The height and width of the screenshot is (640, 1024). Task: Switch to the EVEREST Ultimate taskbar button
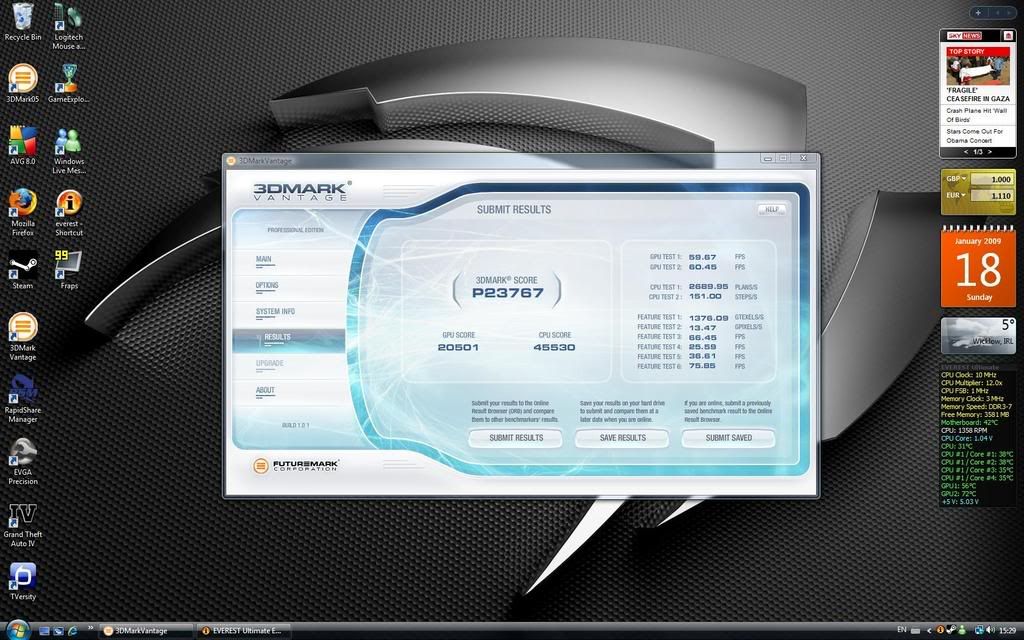(246, 631)
